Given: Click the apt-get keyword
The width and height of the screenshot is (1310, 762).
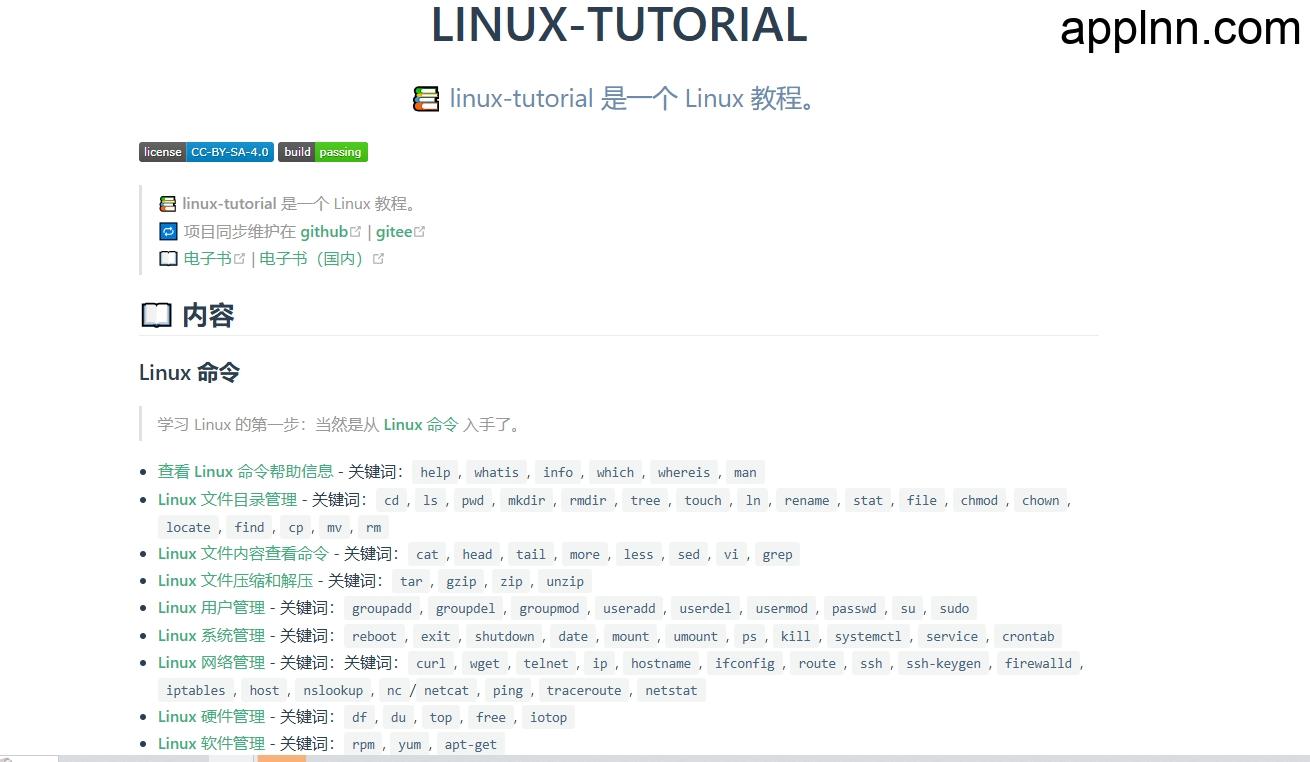Looking at the screenshot, I should pos(469,744).
